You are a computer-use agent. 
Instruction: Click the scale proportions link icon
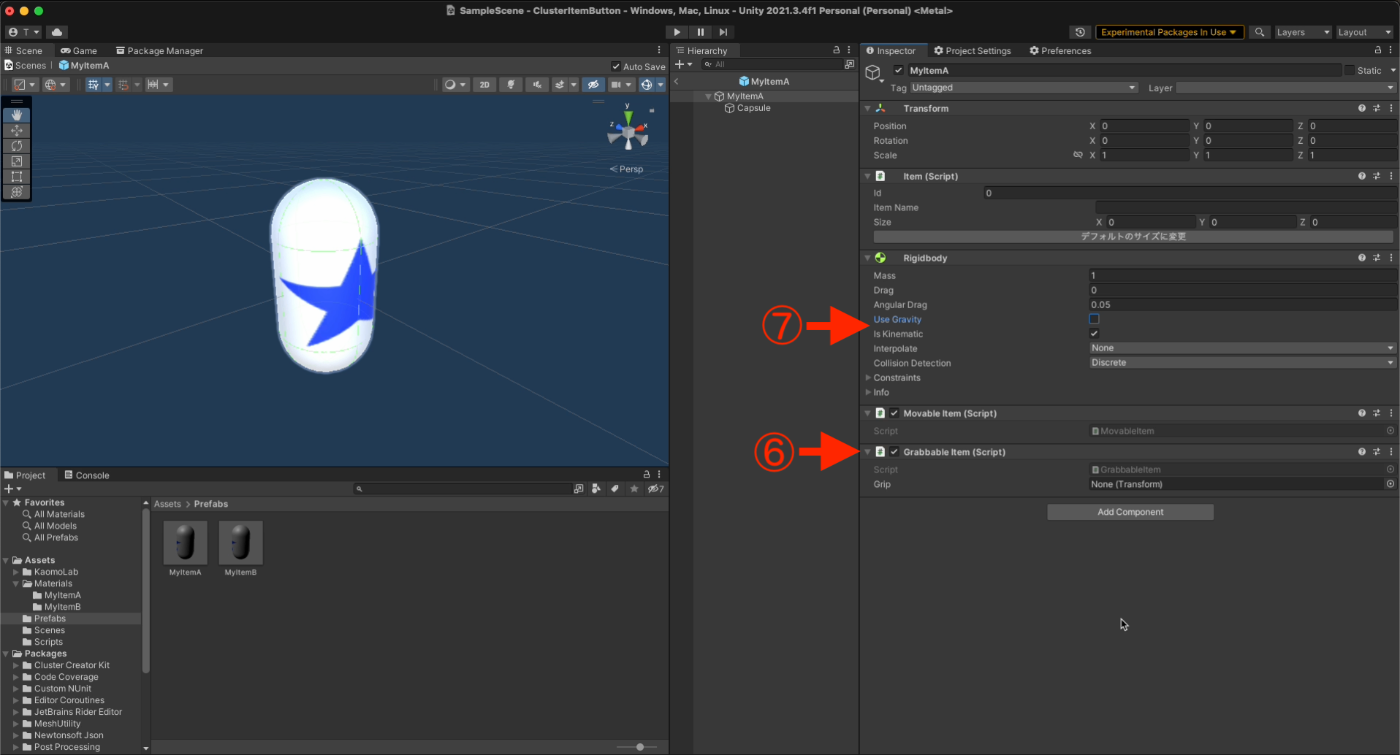click(x=1078, y=155)
